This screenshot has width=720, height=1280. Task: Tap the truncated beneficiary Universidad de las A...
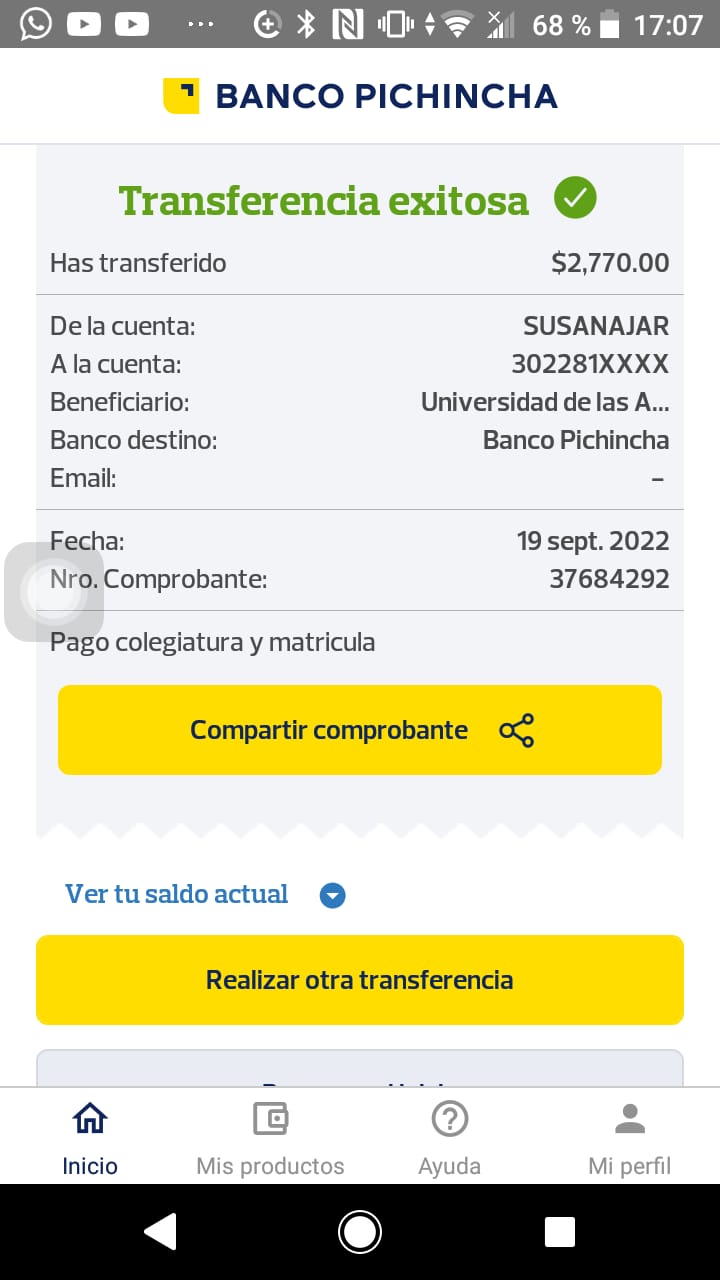(545, 402)
